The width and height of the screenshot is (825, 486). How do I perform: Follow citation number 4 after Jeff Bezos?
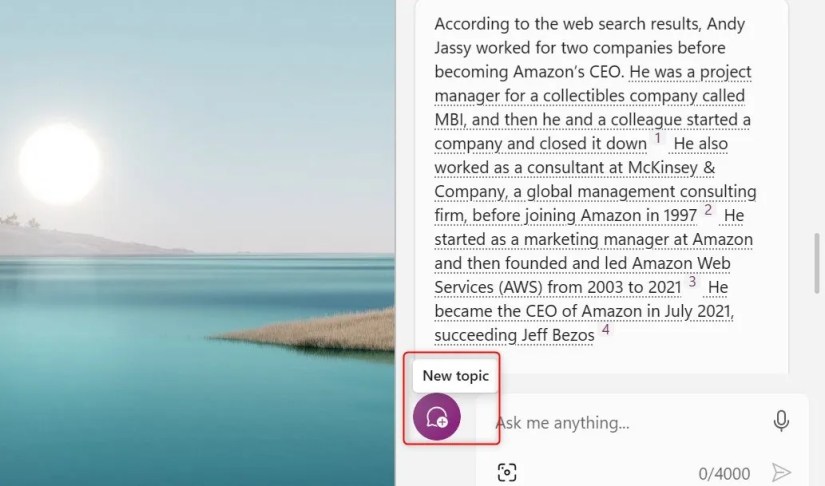(x=606, y=330)
